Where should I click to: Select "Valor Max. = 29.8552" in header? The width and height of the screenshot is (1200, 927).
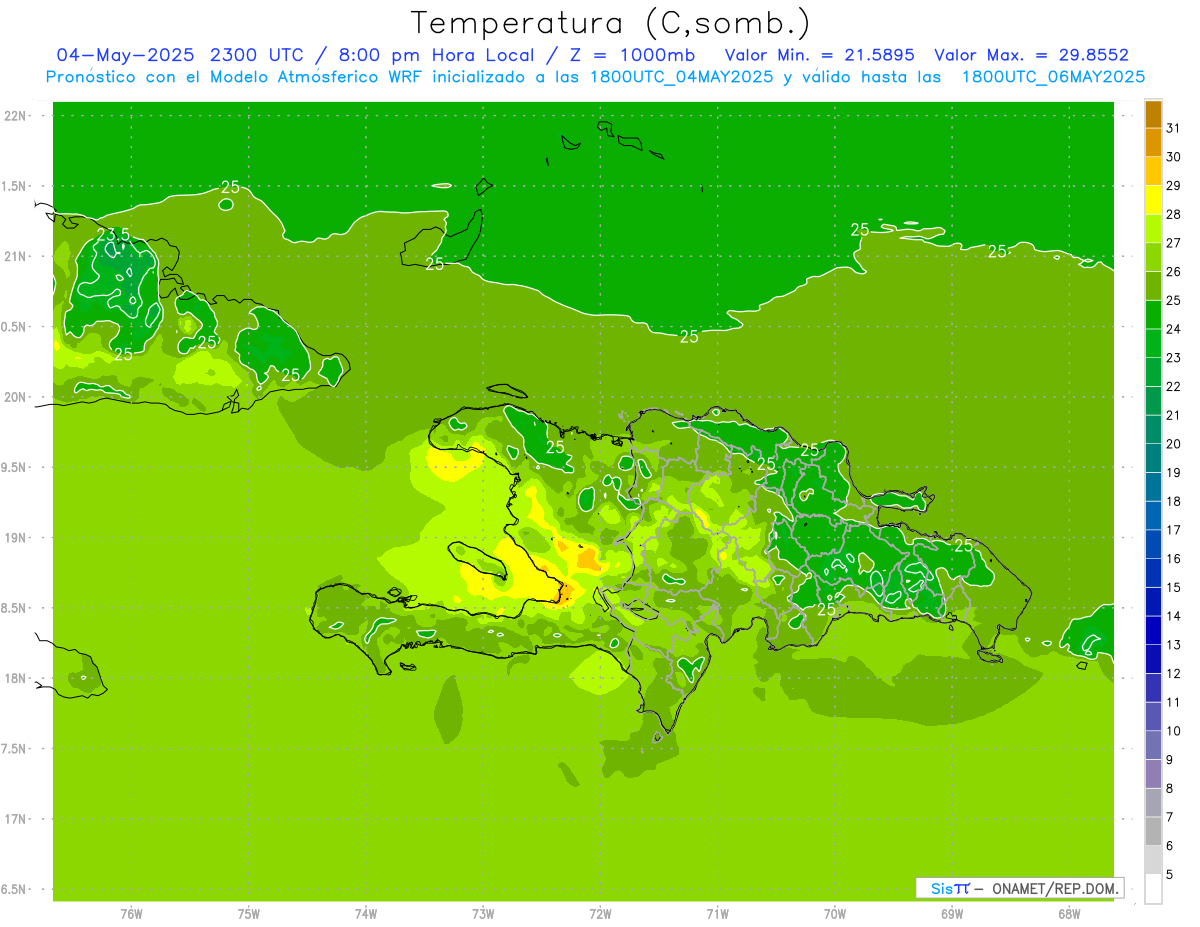[1031, 55]
